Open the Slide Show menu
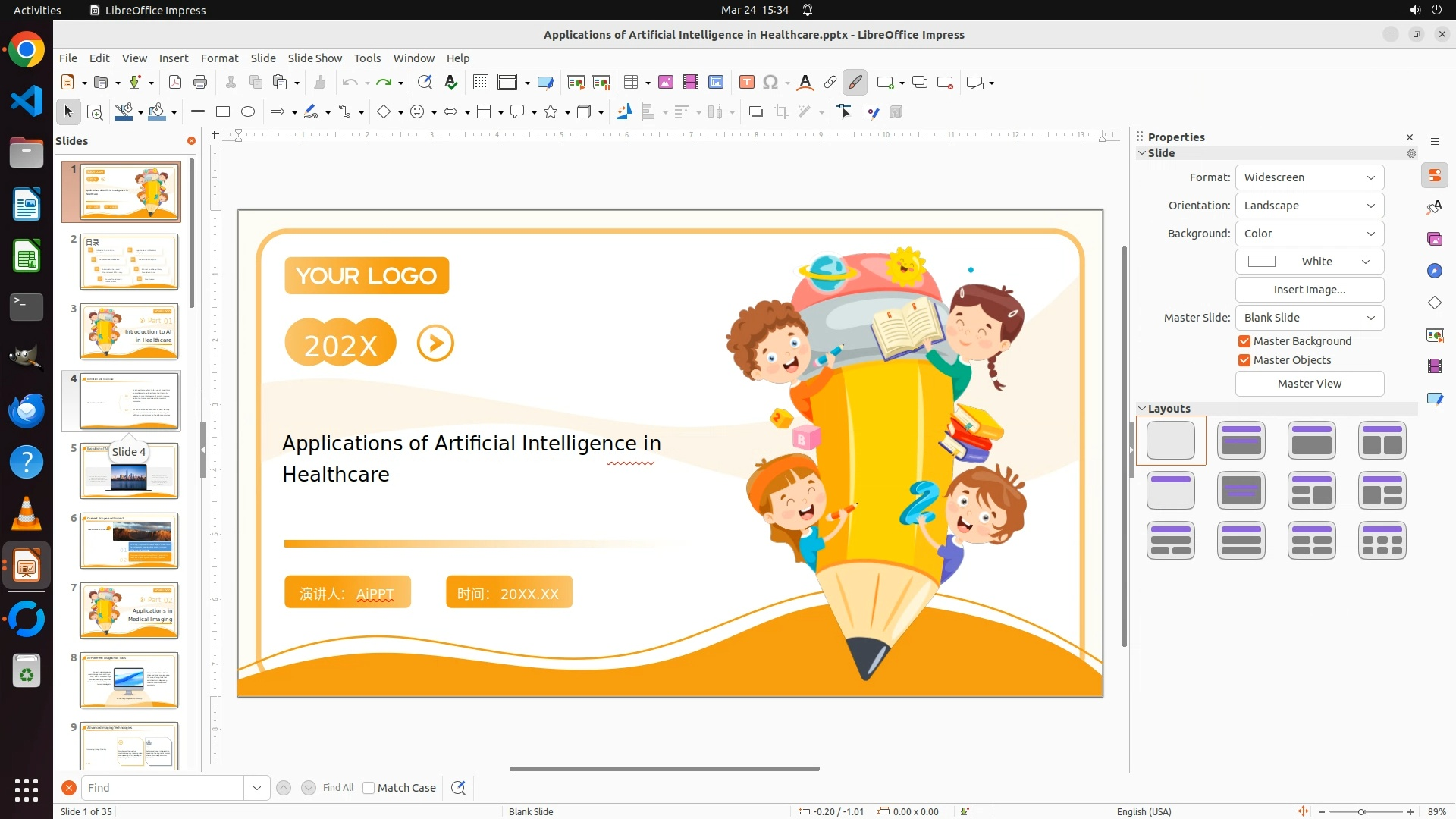 tap(315, 58)
